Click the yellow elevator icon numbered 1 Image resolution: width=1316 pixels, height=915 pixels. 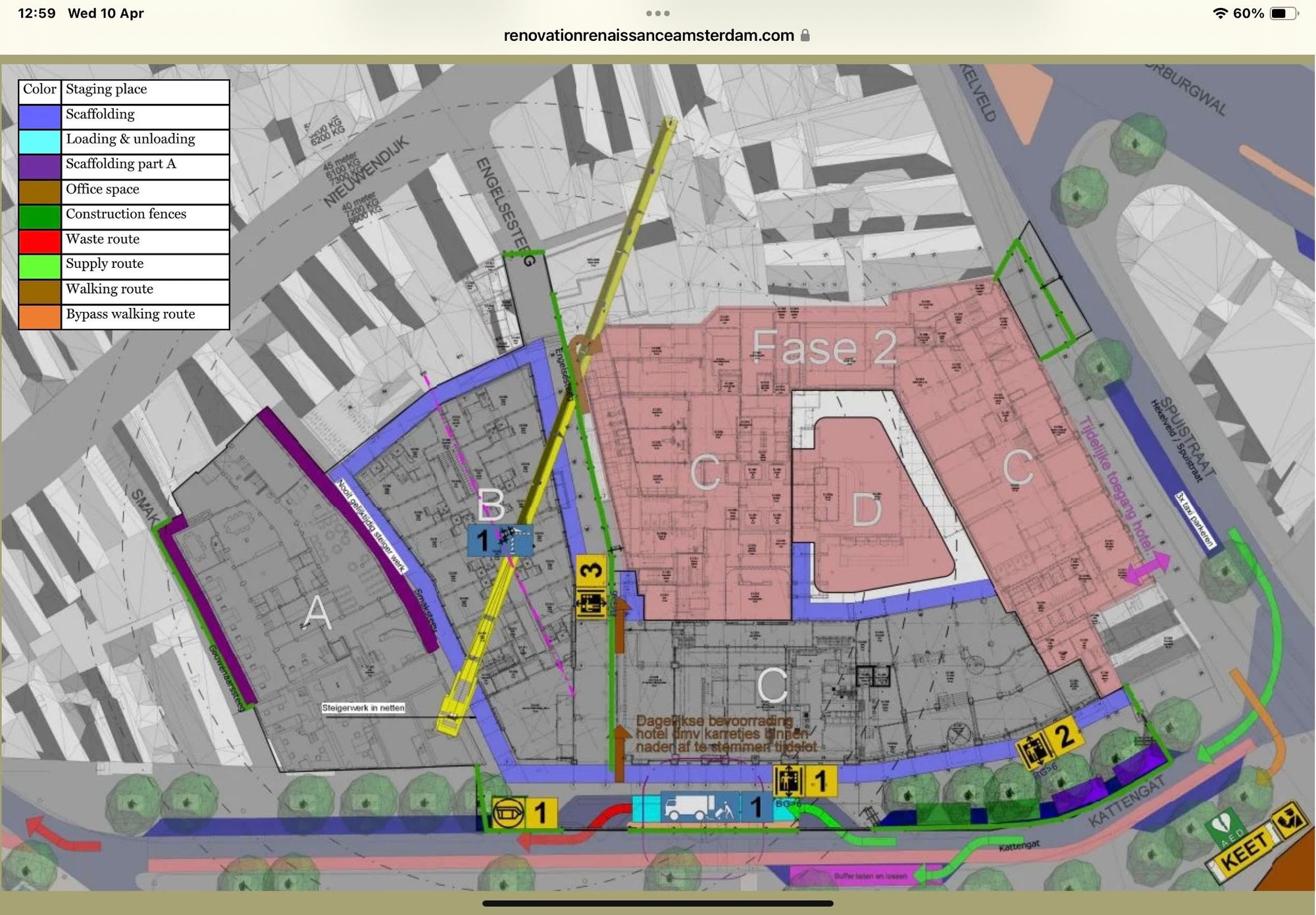[804, 781]
